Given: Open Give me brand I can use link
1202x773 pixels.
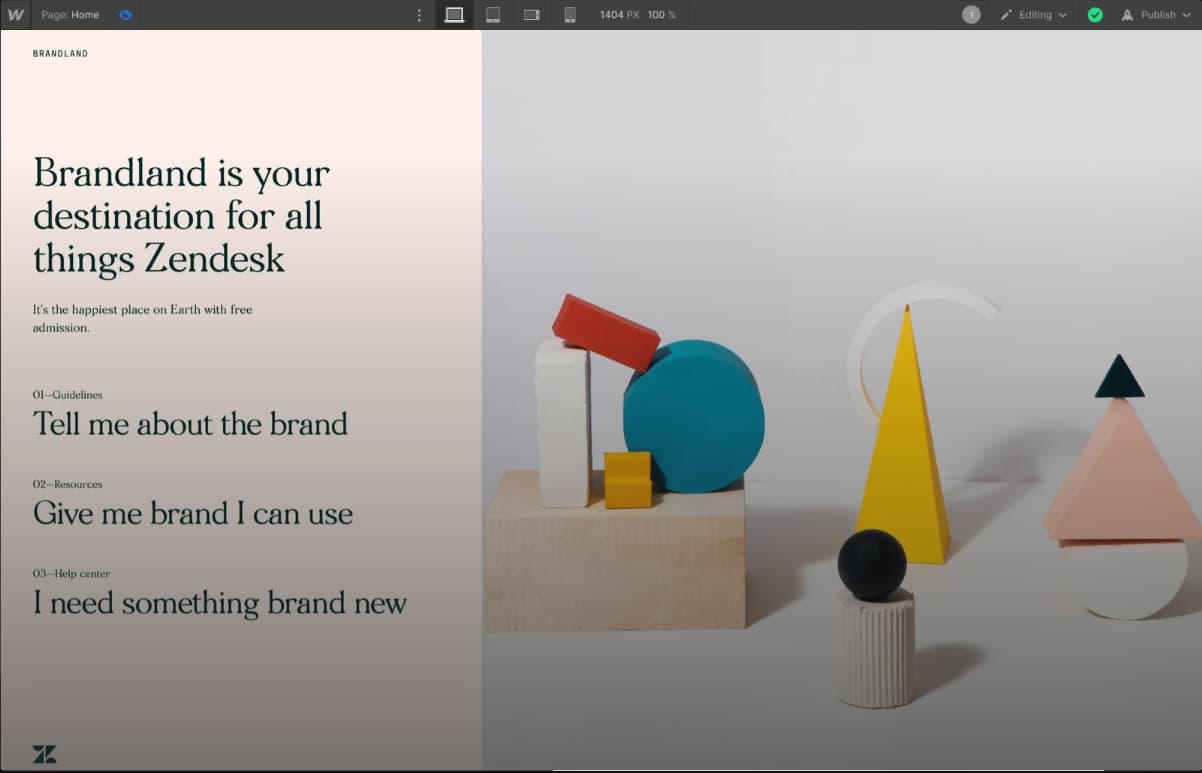Looking at the screenshot, I should click(x=193, y=514).
